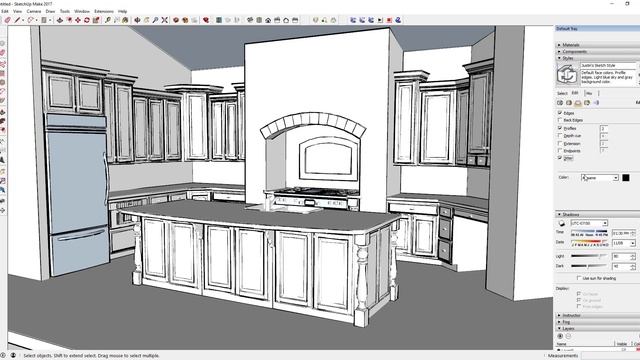The width and height of the screenshot is (640, 360).
Task: Click the shadow Dark slider
Action: pyautogui.click(x=589, y=266)
